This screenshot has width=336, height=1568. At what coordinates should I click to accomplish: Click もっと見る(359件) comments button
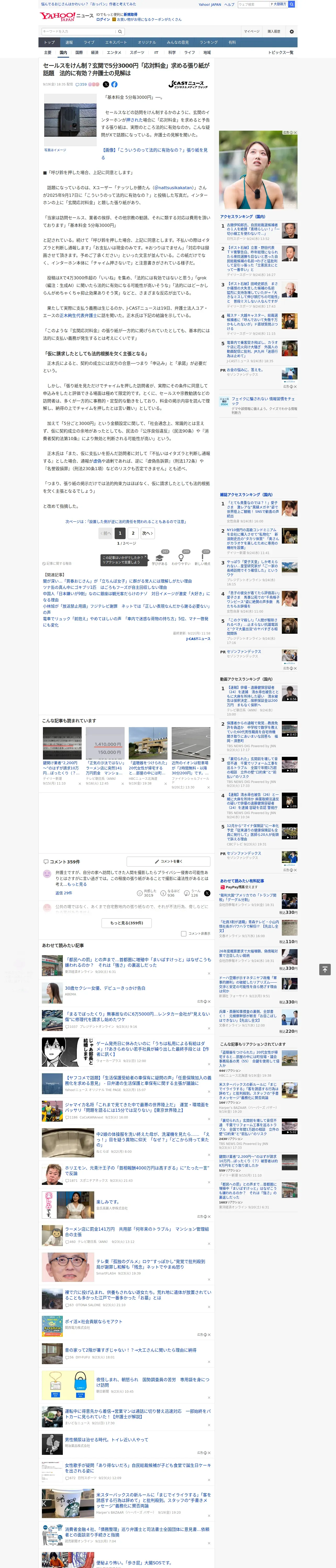tap(126, 923)
